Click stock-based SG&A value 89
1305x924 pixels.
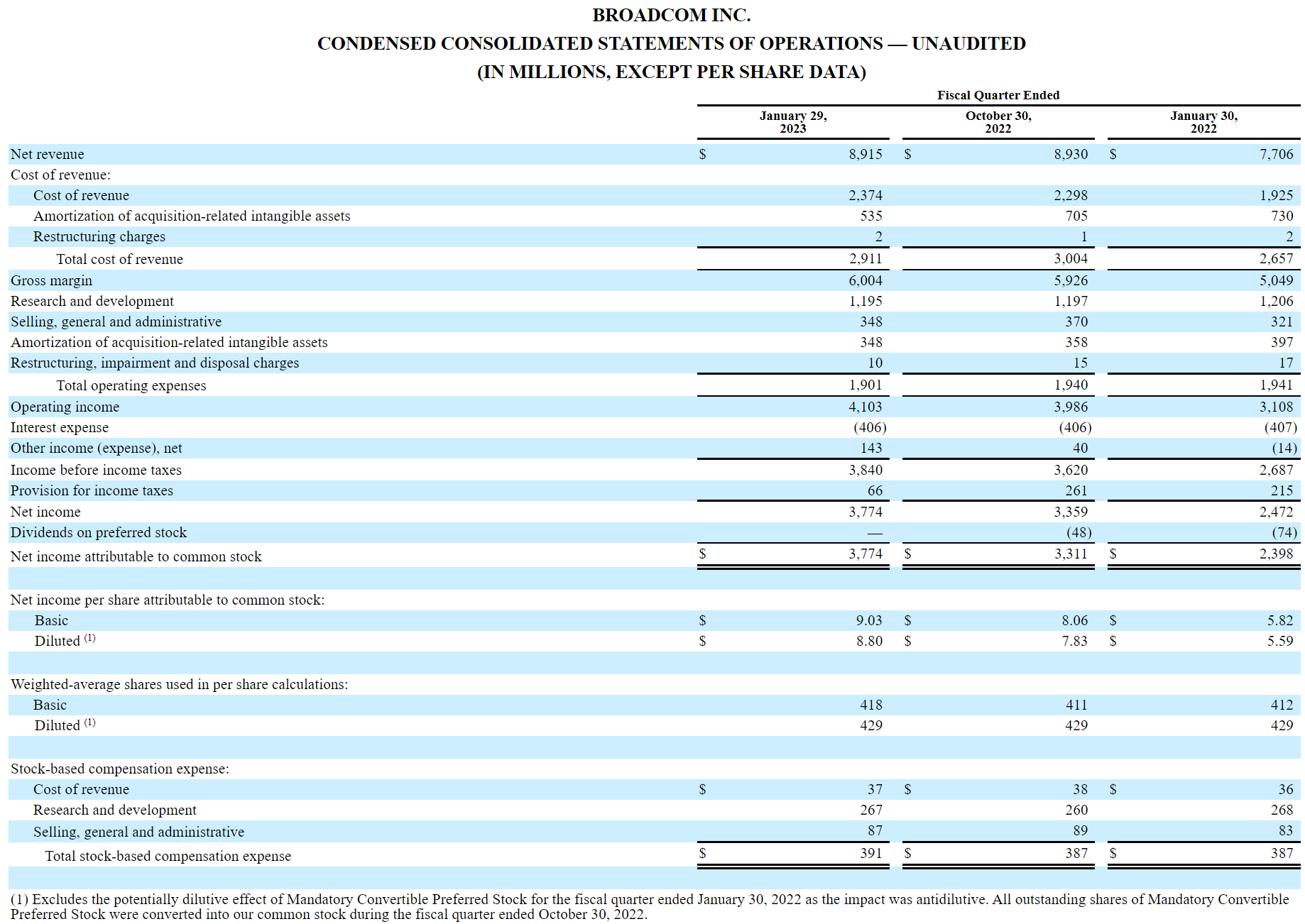1080,830
